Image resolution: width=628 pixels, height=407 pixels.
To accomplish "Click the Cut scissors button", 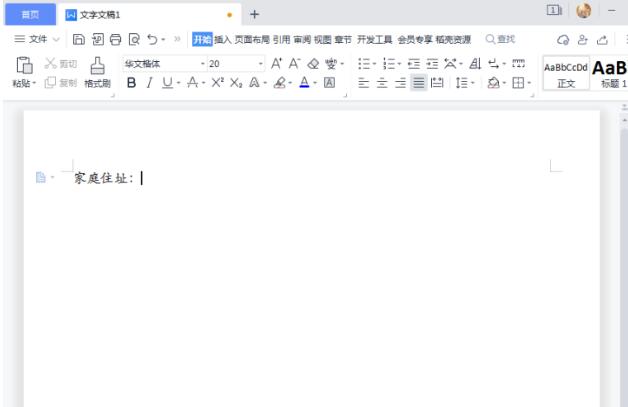I will pos(60,63).
